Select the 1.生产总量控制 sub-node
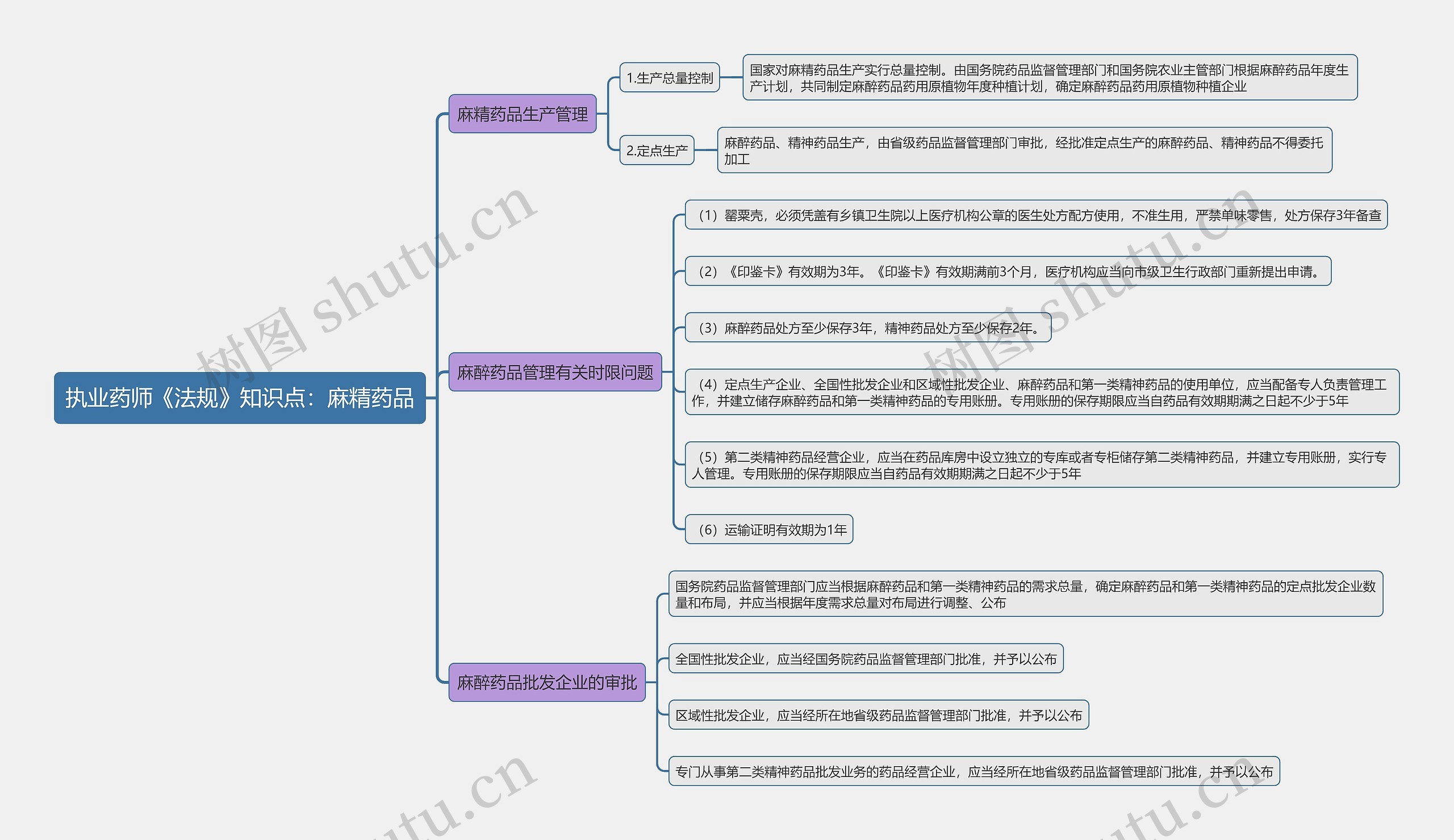 (669, 78)
